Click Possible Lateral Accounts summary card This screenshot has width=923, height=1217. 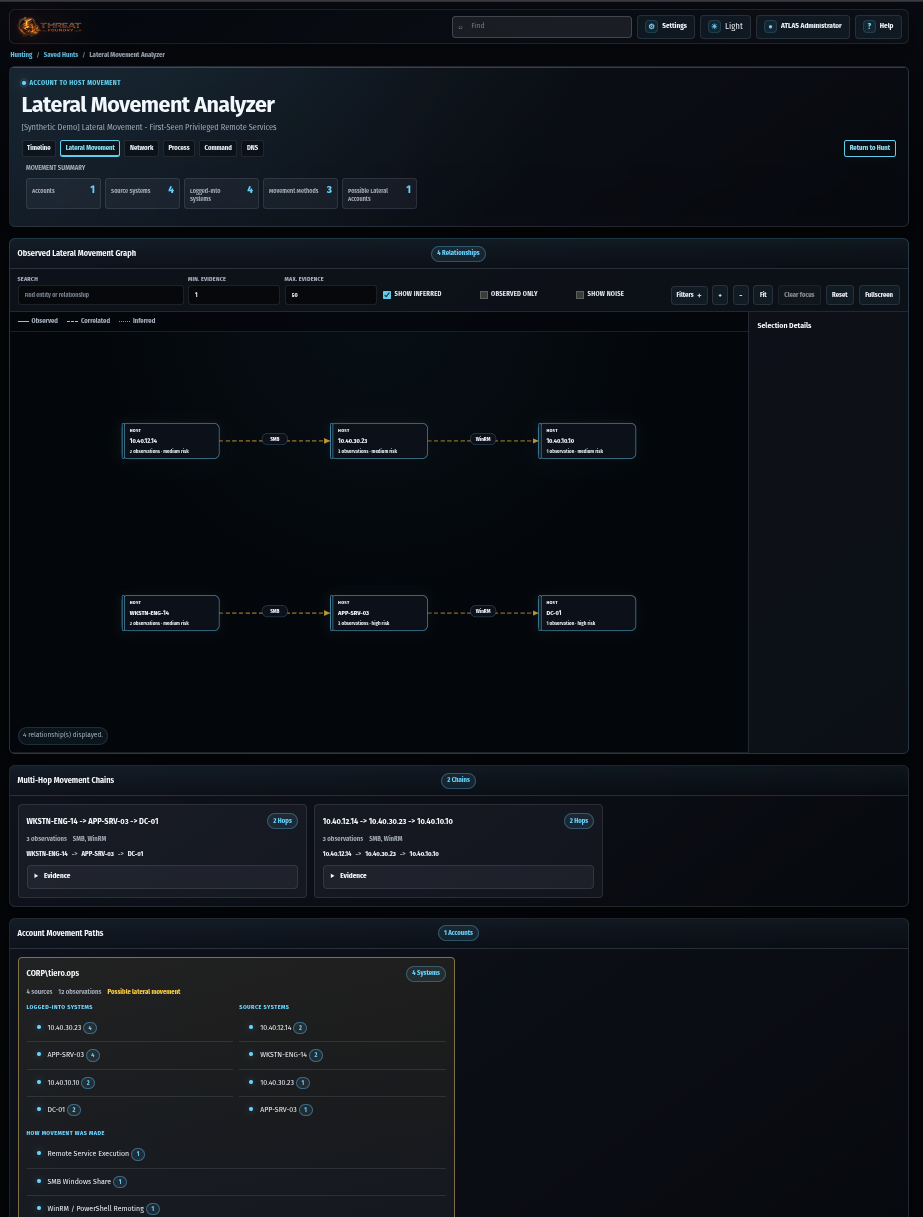(379, 193)
